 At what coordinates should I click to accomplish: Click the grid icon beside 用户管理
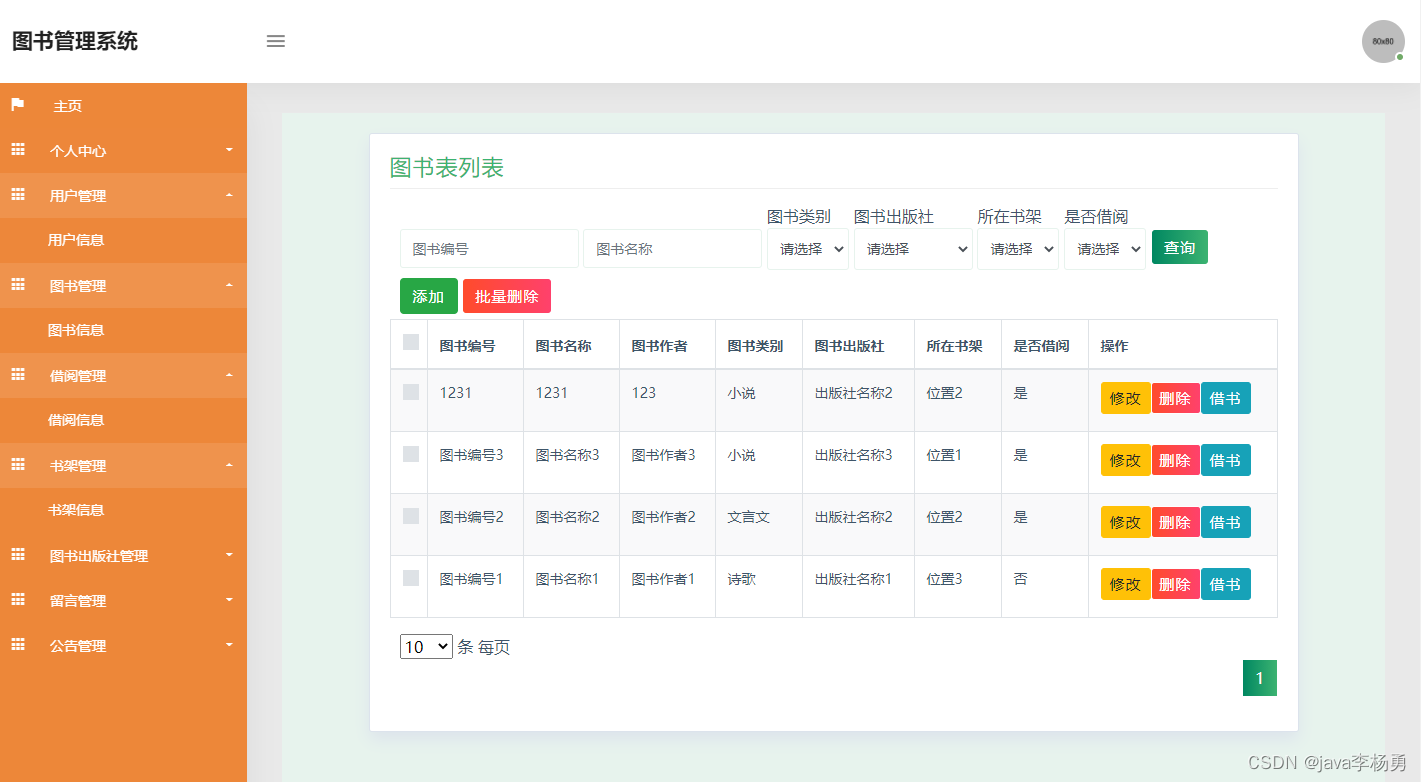pos(17,195)
